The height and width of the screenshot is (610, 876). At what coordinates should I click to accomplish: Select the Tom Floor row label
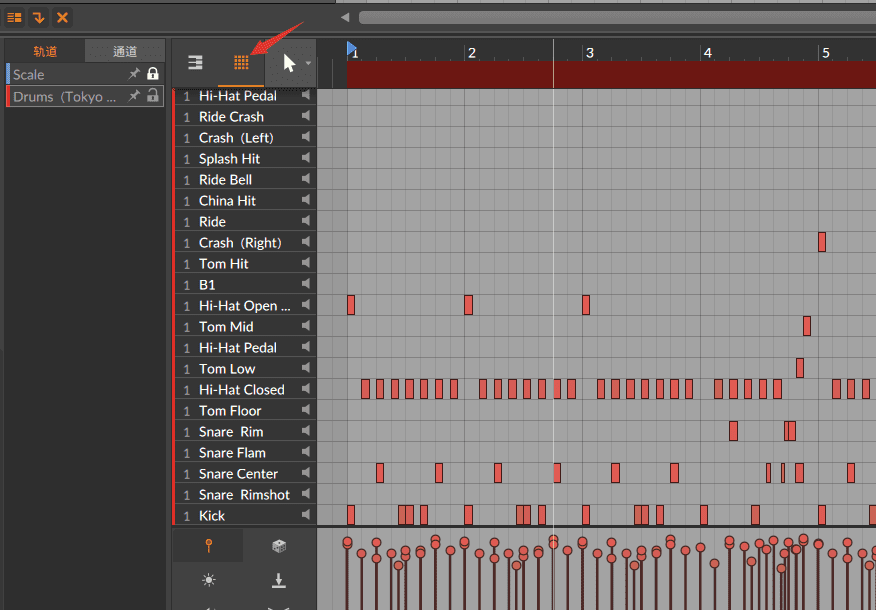(230, 411)
